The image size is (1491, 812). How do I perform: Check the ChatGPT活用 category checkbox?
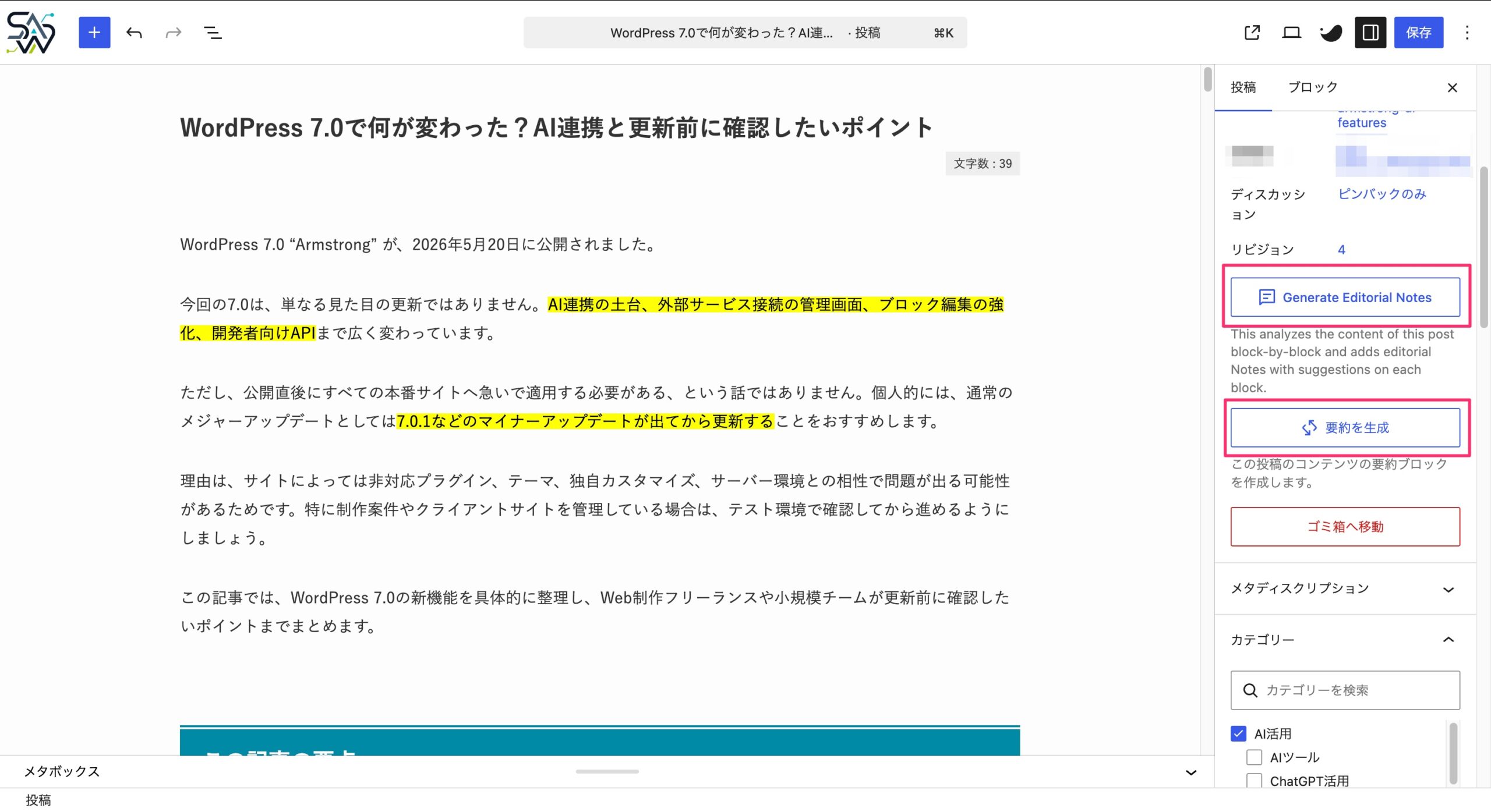(1254, 781)
